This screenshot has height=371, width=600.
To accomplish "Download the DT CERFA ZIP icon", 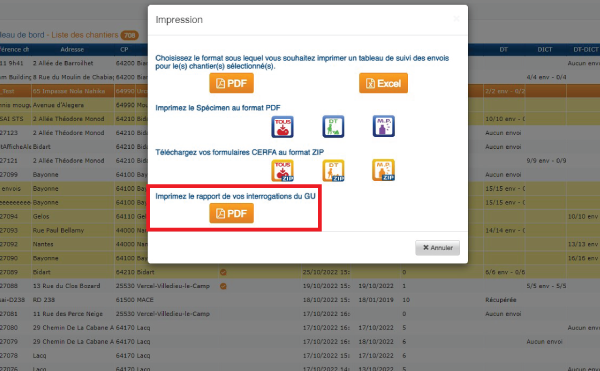I will point(333,171).
